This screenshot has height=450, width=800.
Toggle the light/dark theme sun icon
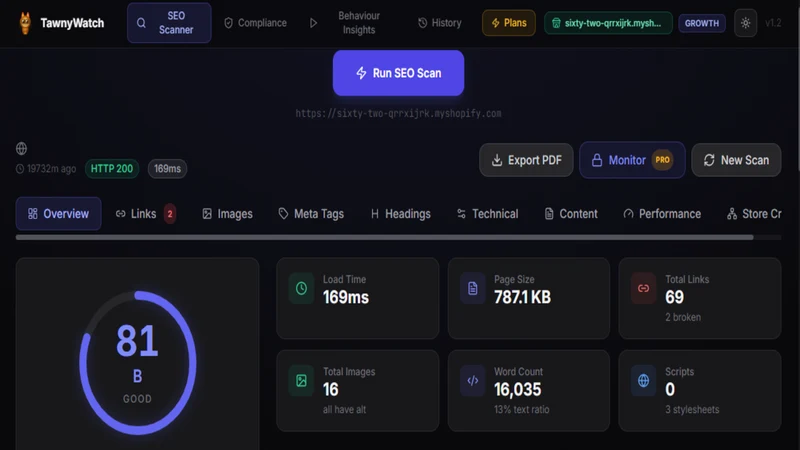[745, 23]
